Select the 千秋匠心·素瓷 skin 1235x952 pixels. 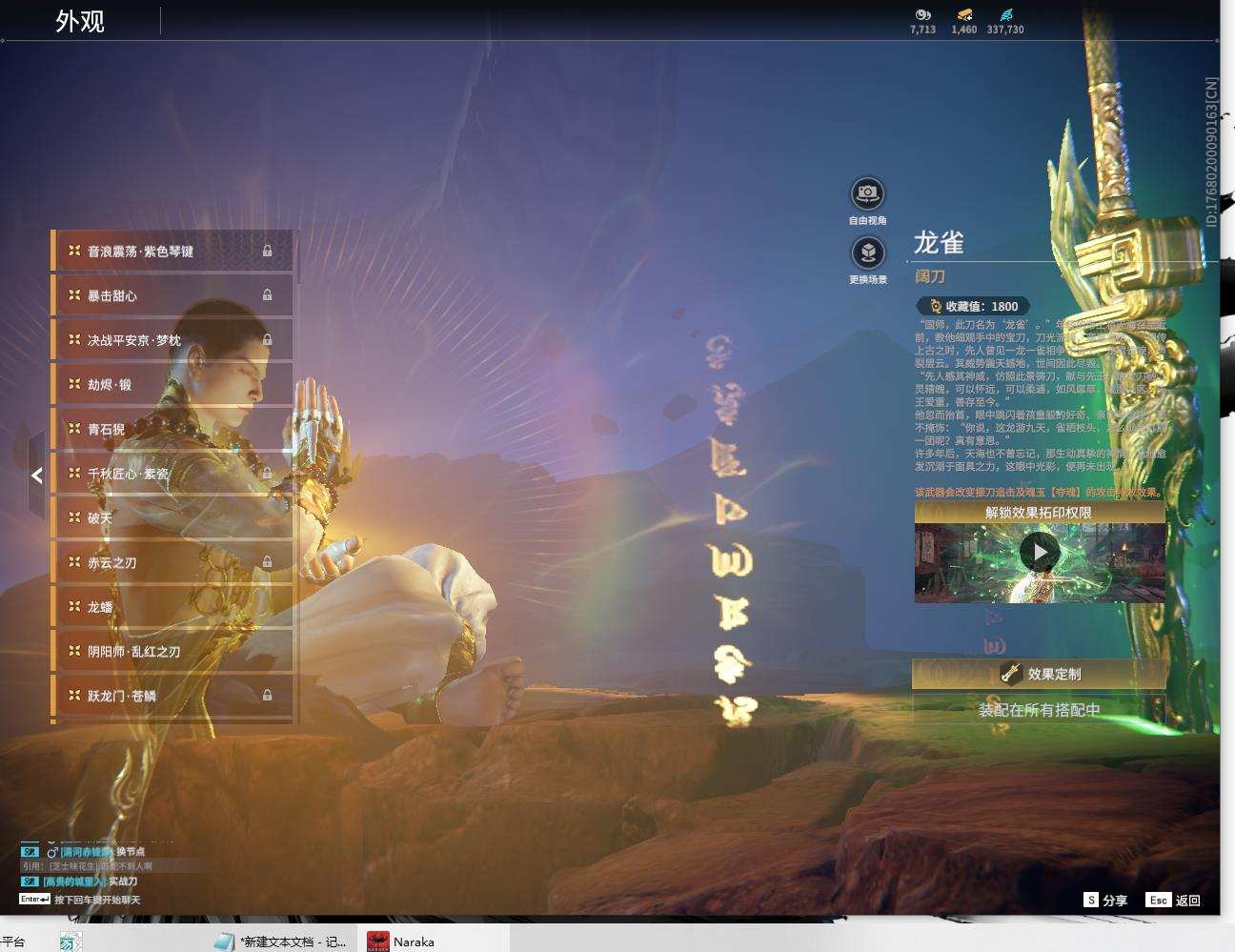(x=172, y=473)
